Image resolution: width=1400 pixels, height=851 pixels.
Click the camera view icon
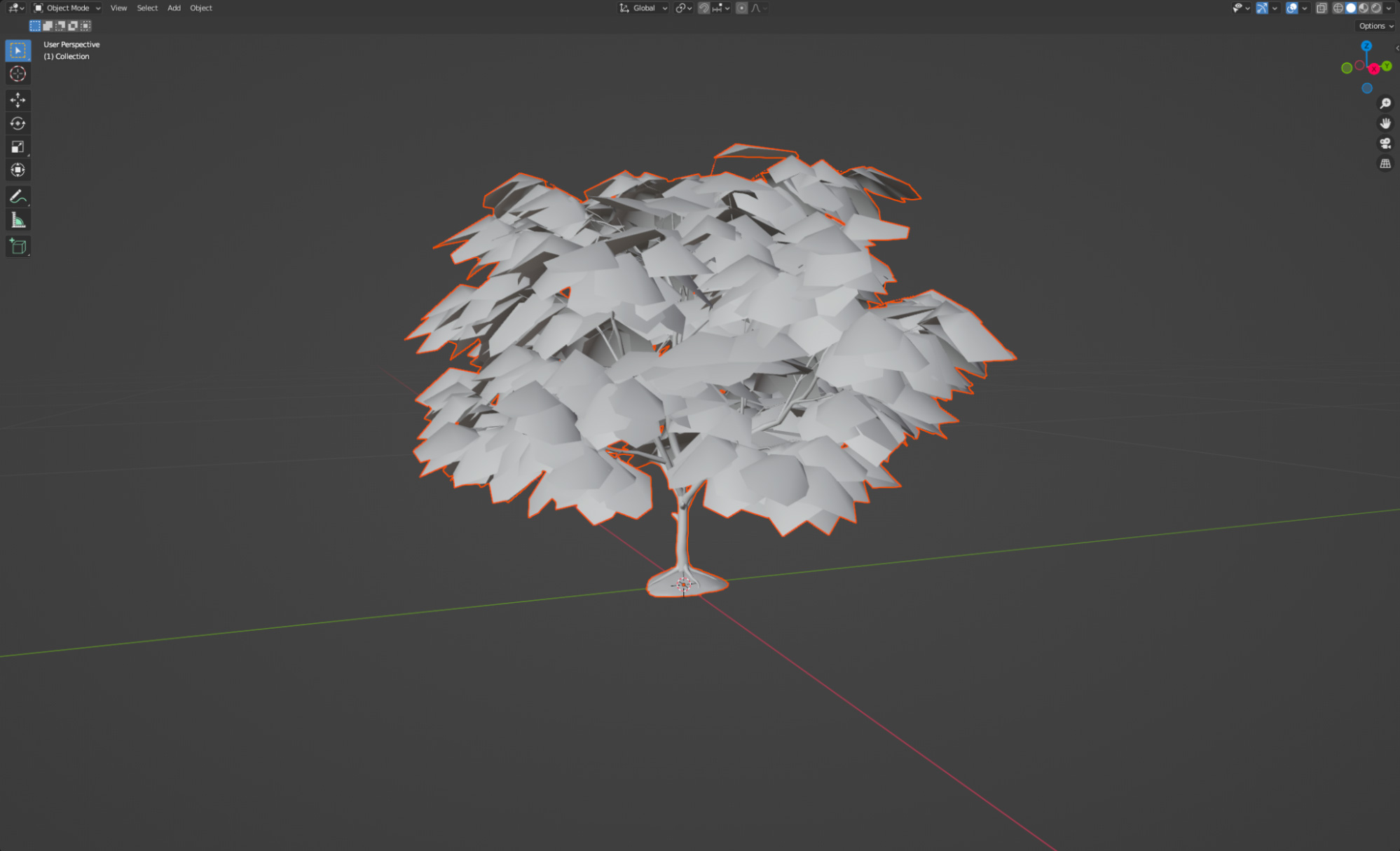pos(1385,143)
